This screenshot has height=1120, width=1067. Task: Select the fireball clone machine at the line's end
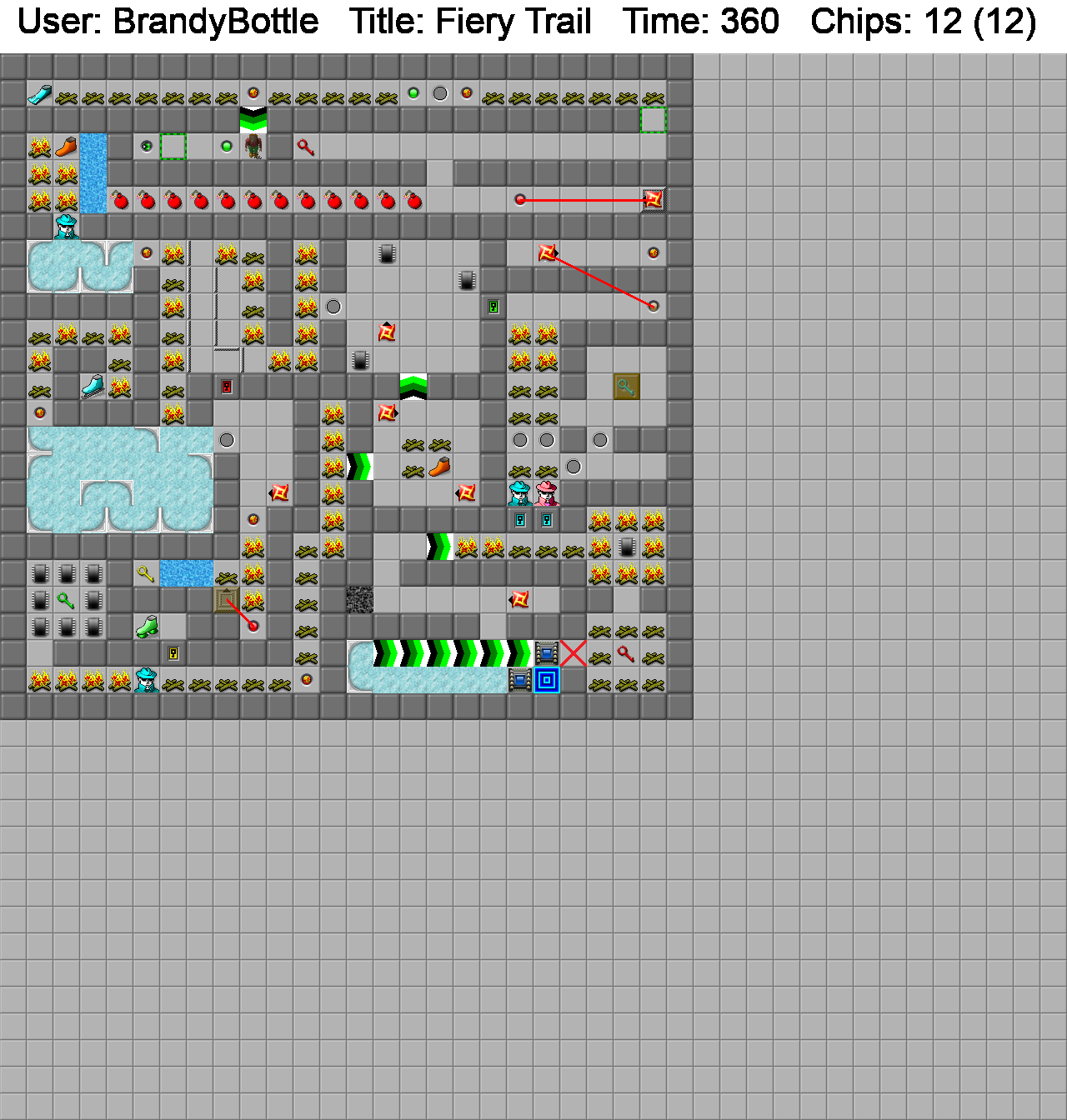pyautogui.click(x=654, y=200)
